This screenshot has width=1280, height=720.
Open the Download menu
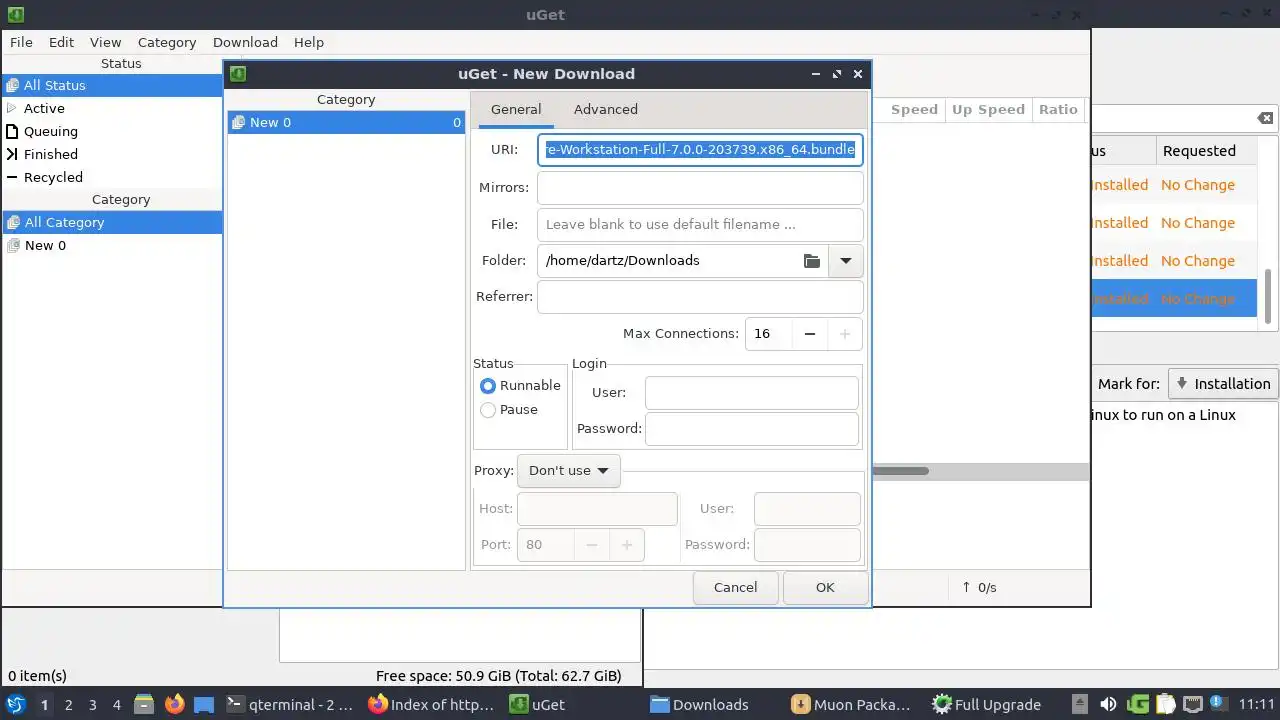tap(245, 42)
